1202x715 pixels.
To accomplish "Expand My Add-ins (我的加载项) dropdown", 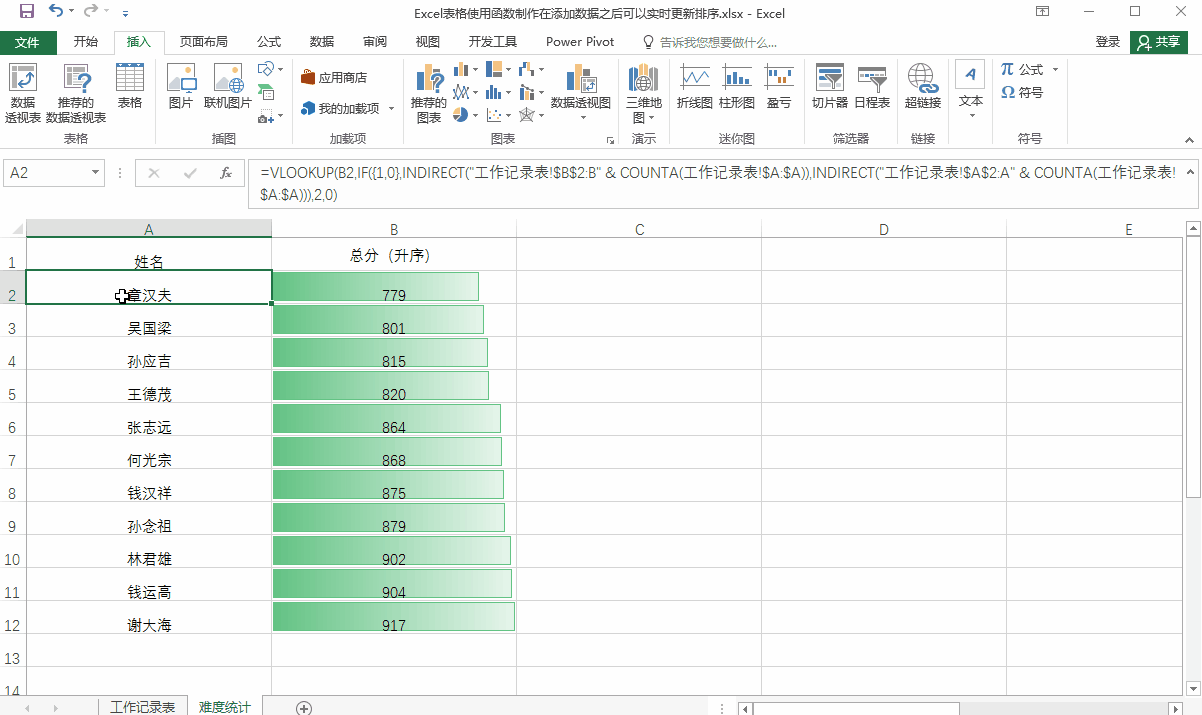I will coord(391,108).
